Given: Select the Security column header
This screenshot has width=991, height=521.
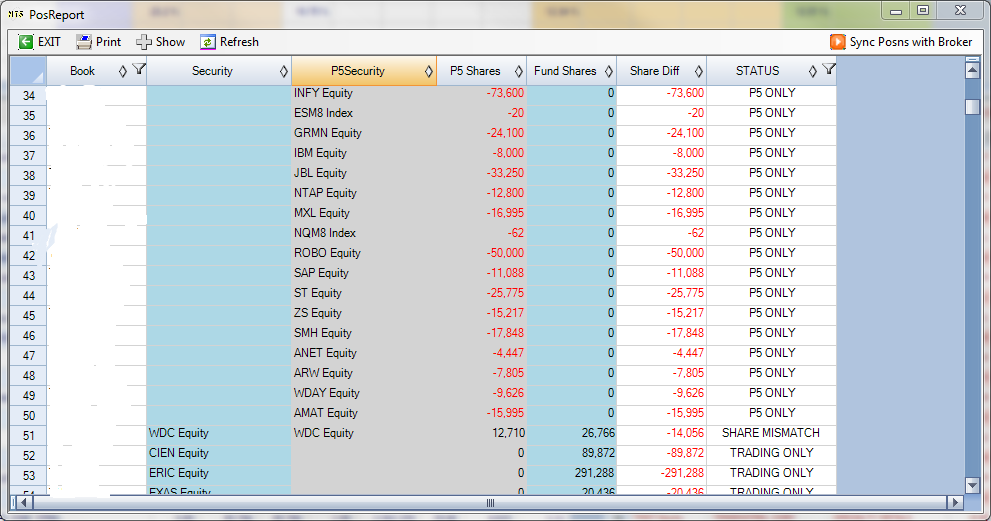Looking at the screenshot, I should coord(219,71).
